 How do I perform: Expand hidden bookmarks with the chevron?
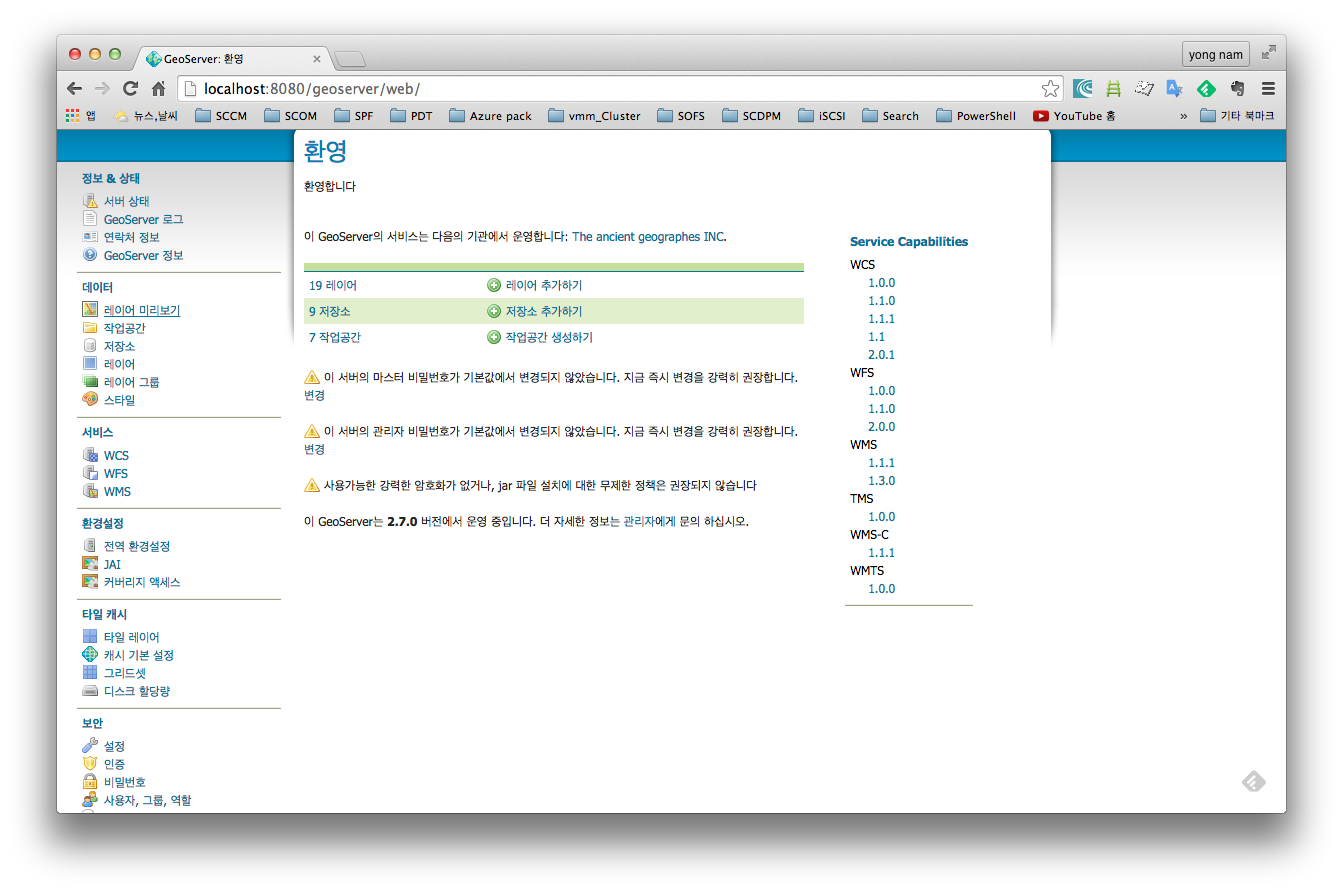point(1183,116)
